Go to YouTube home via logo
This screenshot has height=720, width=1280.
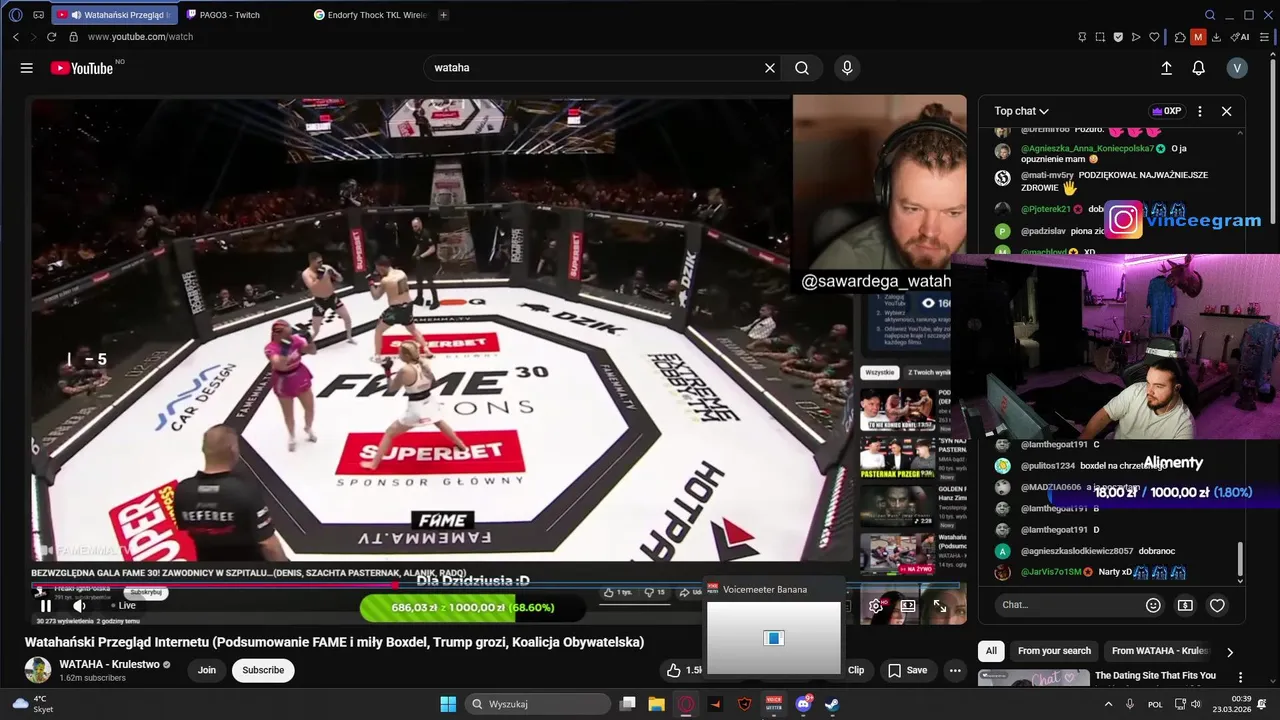[x=82, y=68]
